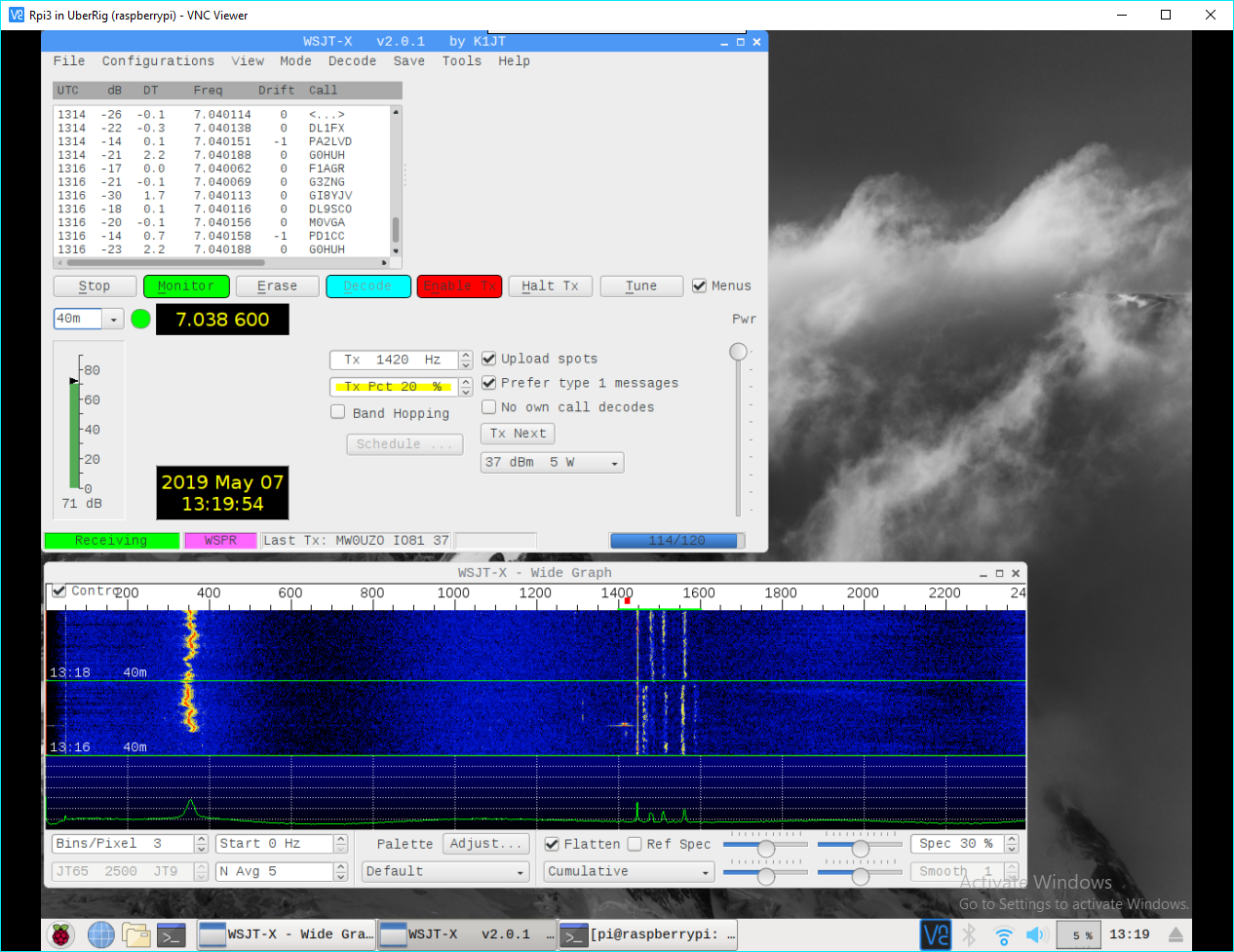Open the file manager folder icon
The image size is (1234, 952).
coord(136,934)
